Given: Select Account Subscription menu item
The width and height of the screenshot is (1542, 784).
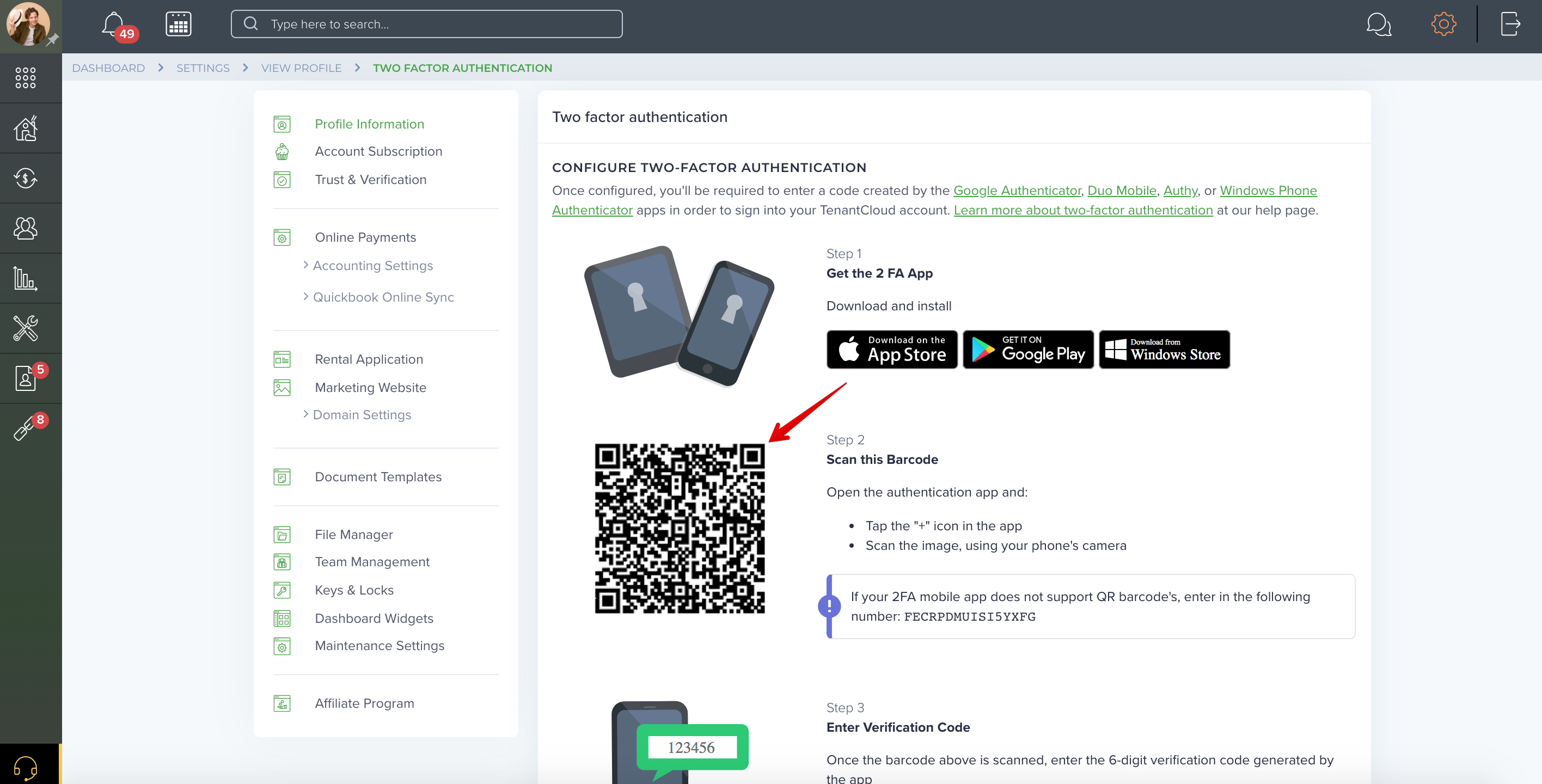Looking at the screenshot, I should [378, 151].
